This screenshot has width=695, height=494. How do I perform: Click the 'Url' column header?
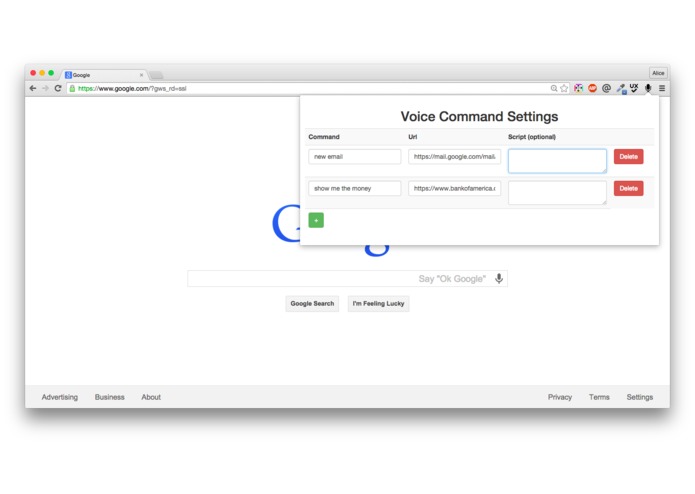pos(413,137)
